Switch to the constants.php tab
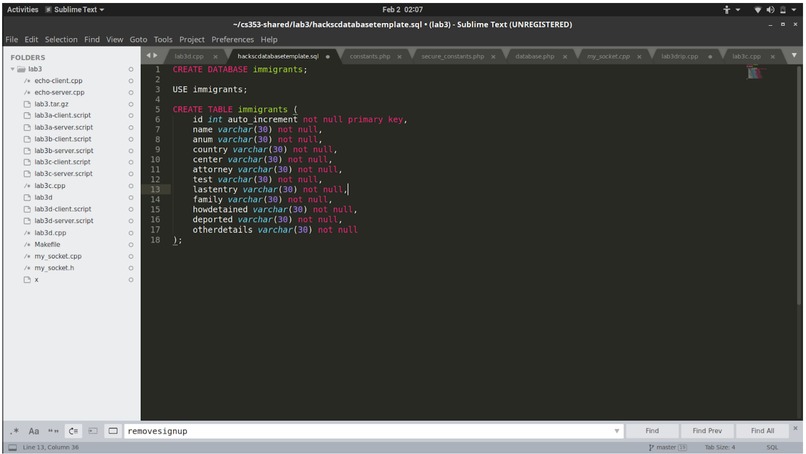Image resolution: width=806 pixels, height=454 pixels. 370,57
